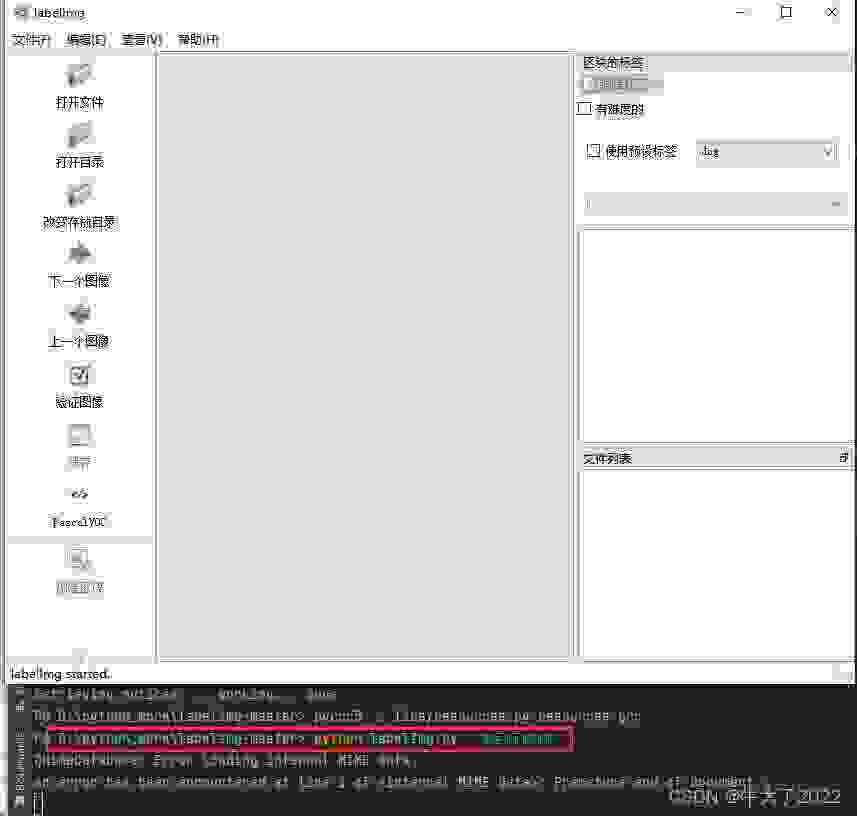Viewport: 857px width, 816px height.
Task: Open the Help (帮助) menu
Action: [198, 40]
